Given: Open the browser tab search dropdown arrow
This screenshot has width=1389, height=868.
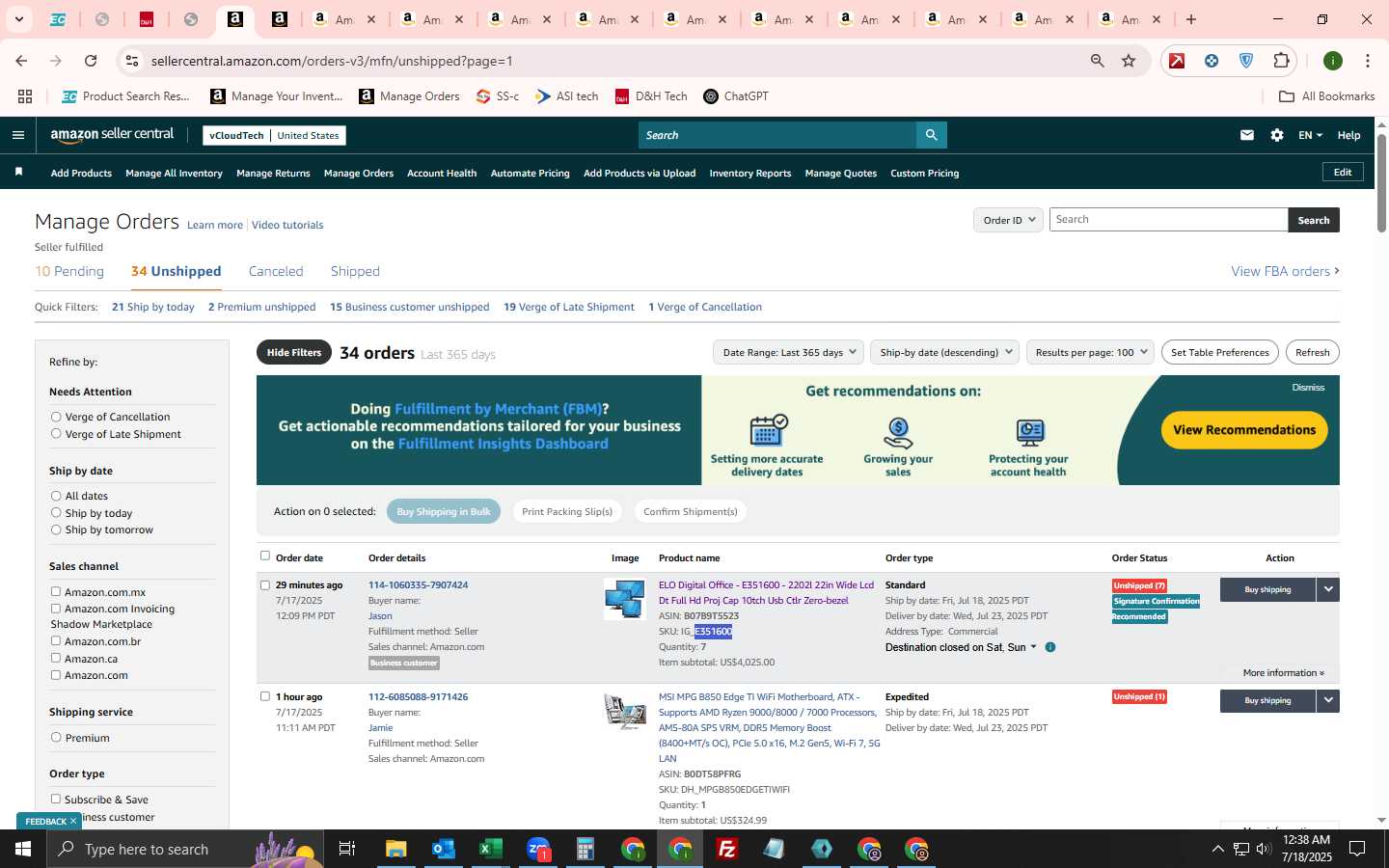Looking at the screenshot, I should tap(18, 19).
